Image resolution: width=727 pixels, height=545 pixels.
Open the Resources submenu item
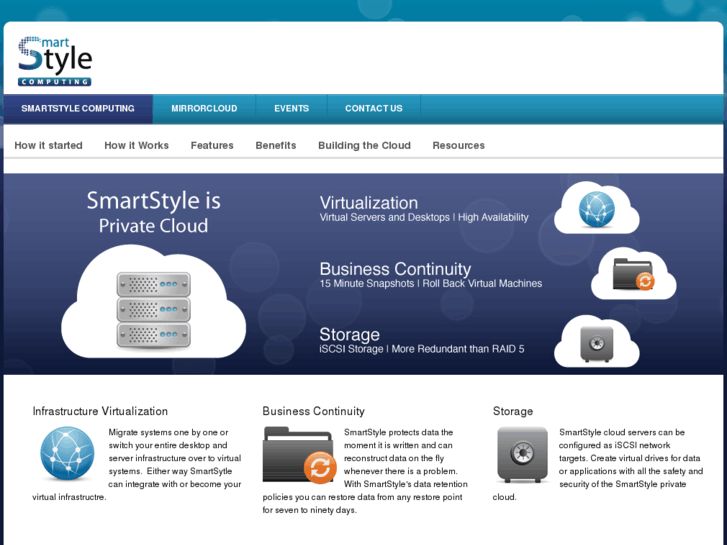pos(459,145)
